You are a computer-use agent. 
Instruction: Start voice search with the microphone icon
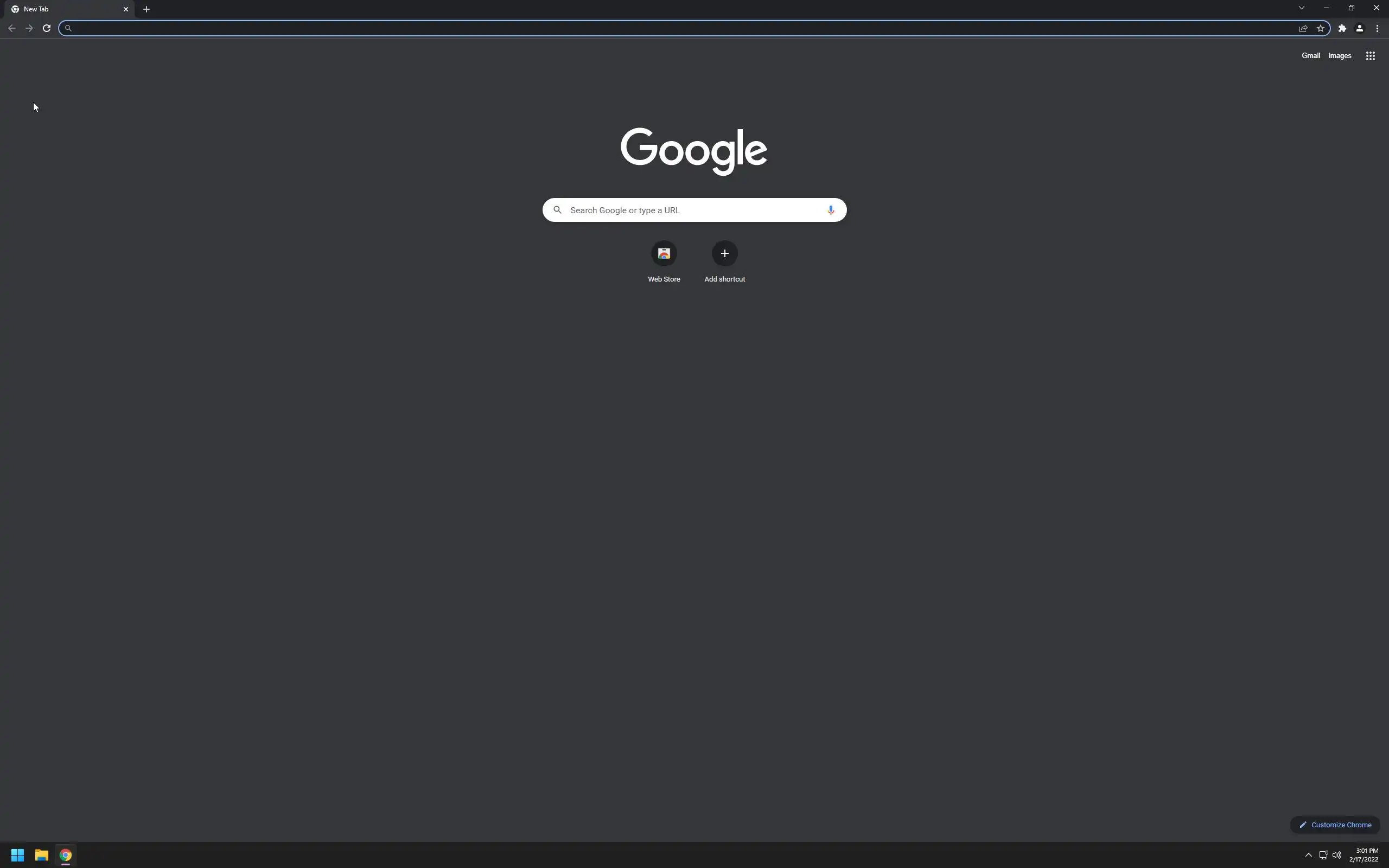click(x=831, y=210)
